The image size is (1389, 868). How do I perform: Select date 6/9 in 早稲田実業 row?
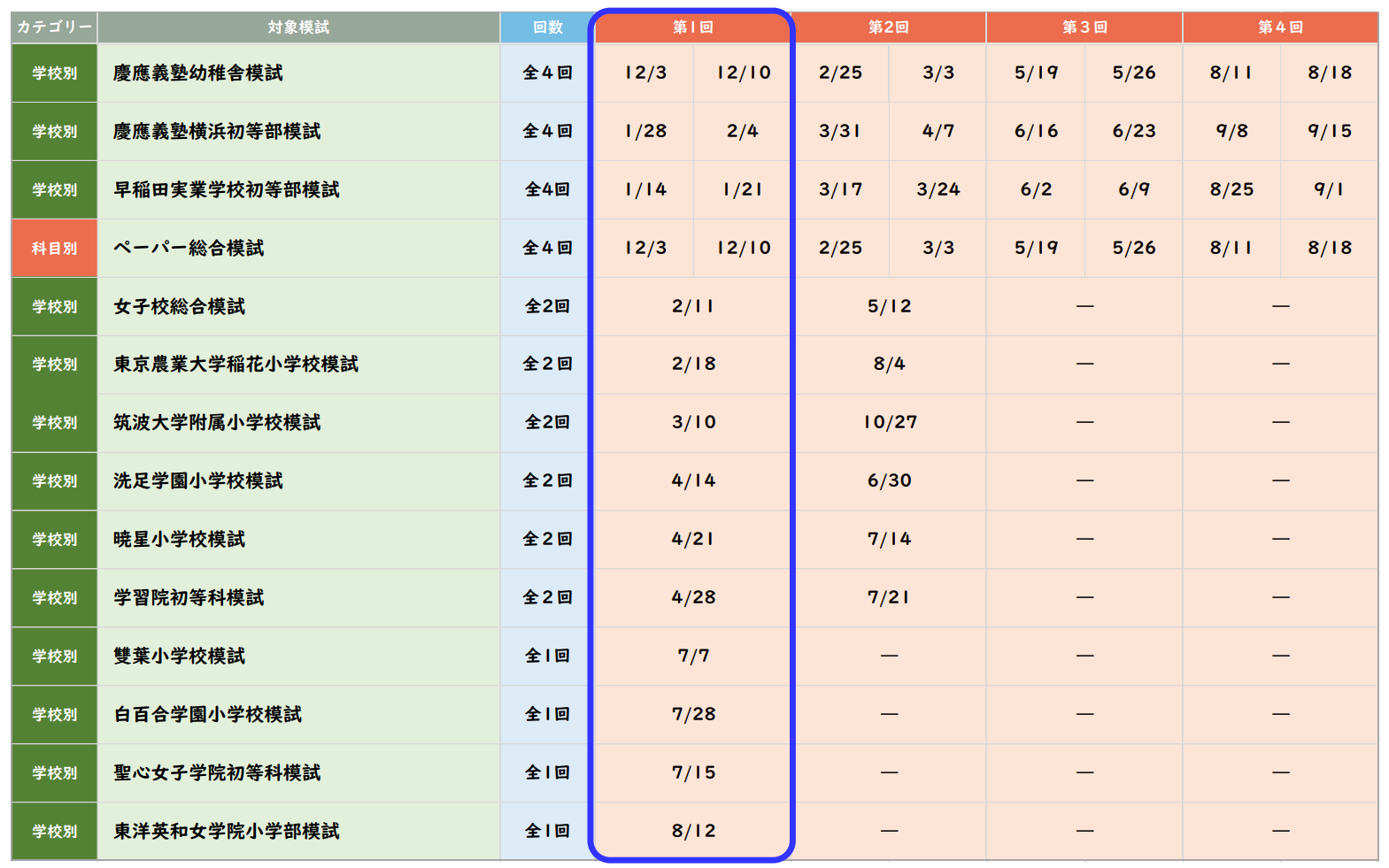(1134, 190)
